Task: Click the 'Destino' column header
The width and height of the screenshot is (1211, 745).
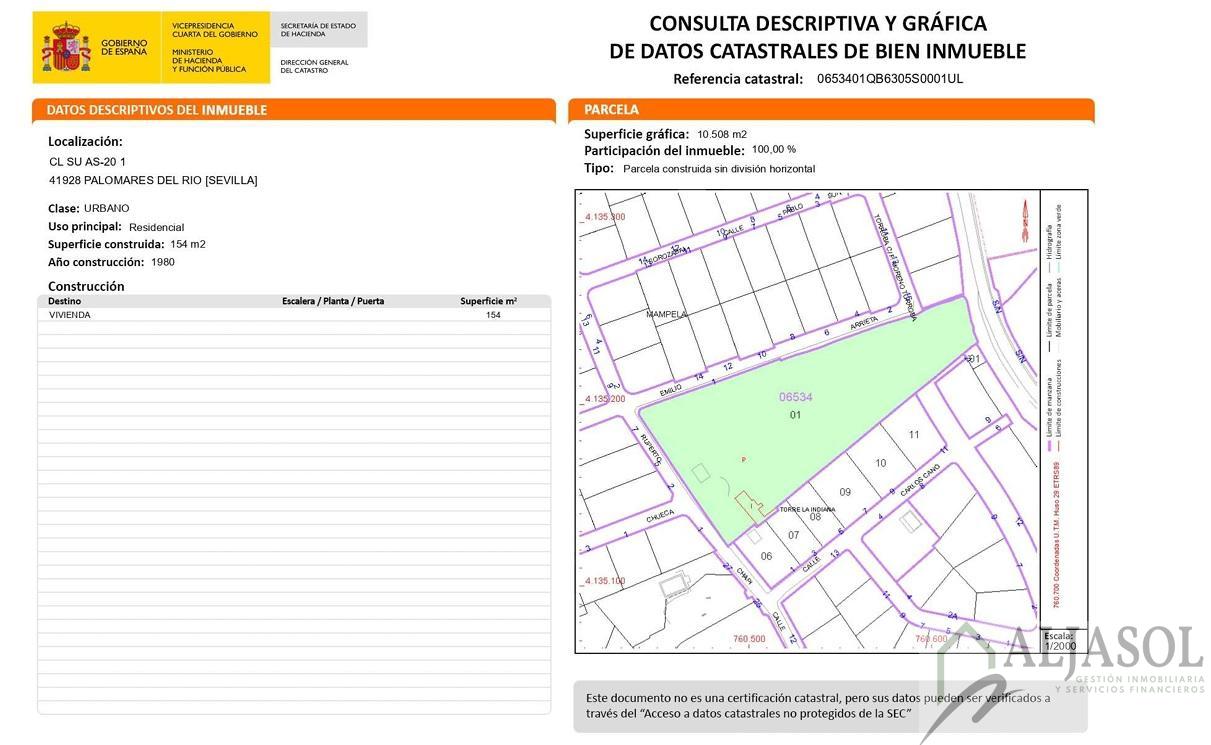Action: 65,301
